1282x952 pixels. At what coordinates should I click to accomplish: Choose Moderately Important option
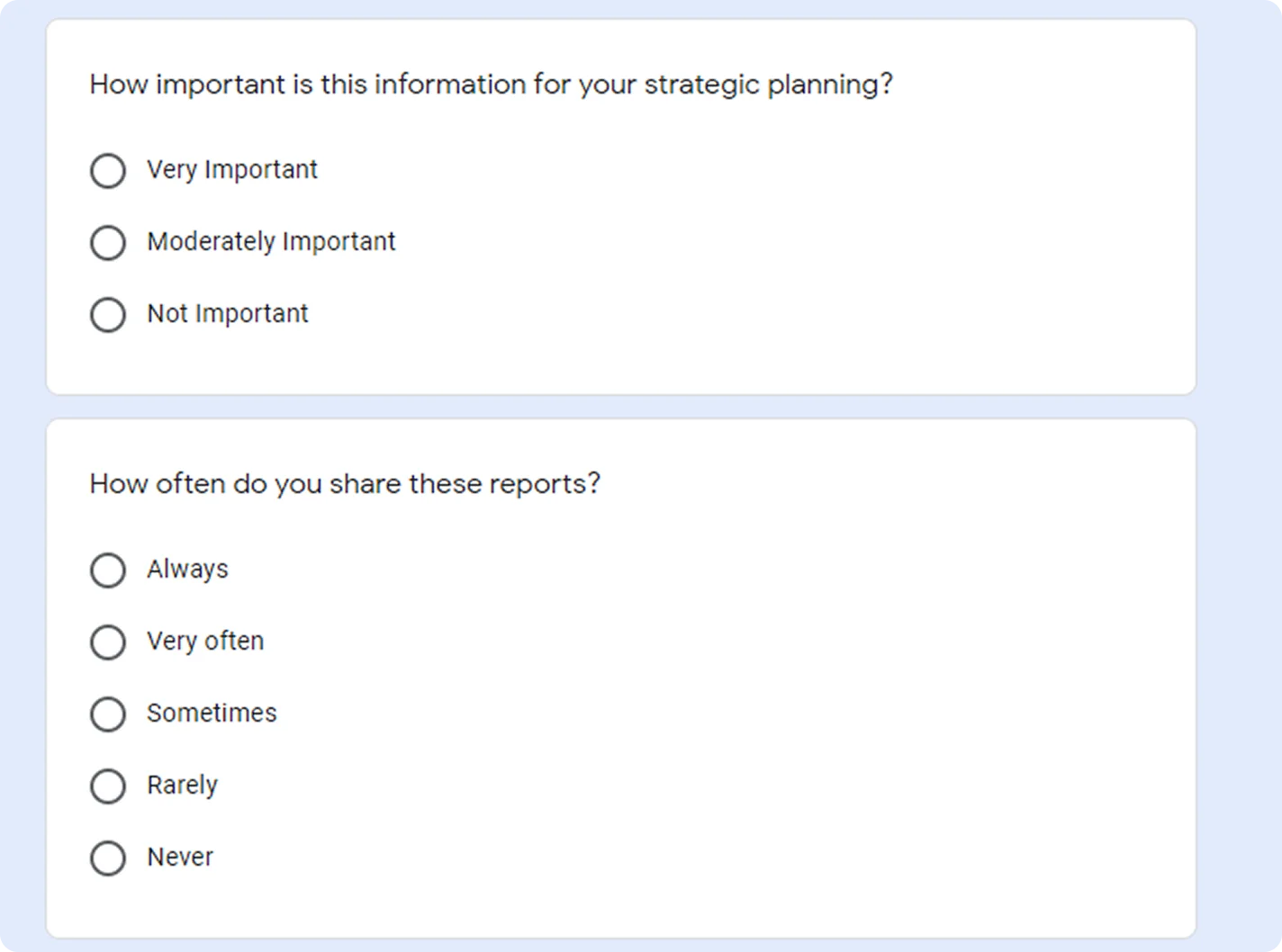point(107,242)
